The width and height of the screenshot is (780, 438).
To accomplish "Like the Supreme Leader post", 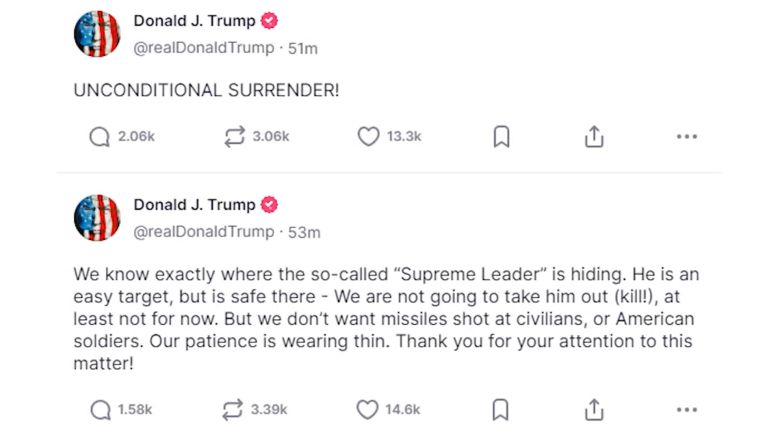I will [x=368, y=409].
